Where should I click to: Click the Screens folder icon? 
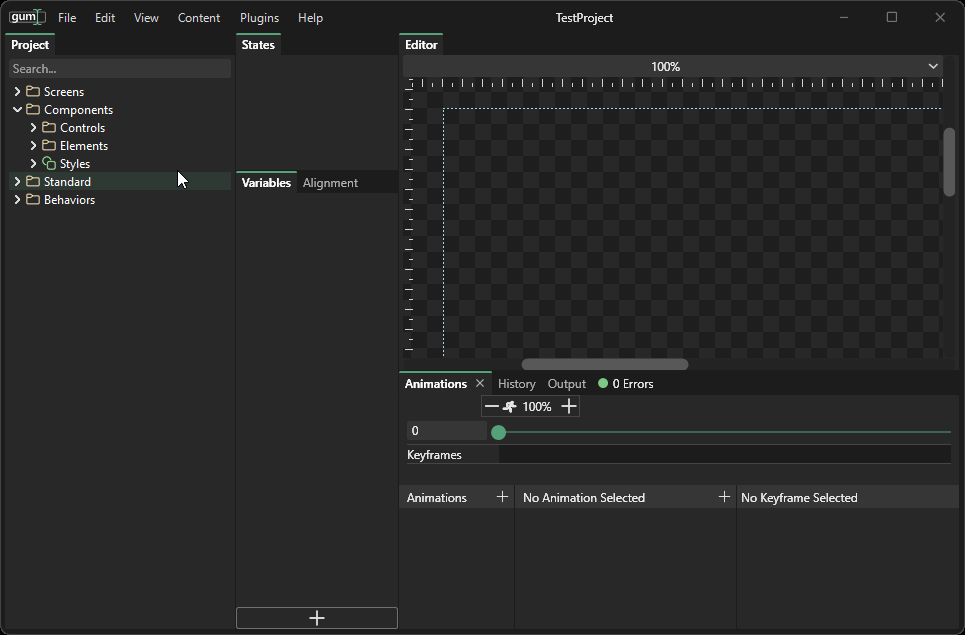click(33, 92)
